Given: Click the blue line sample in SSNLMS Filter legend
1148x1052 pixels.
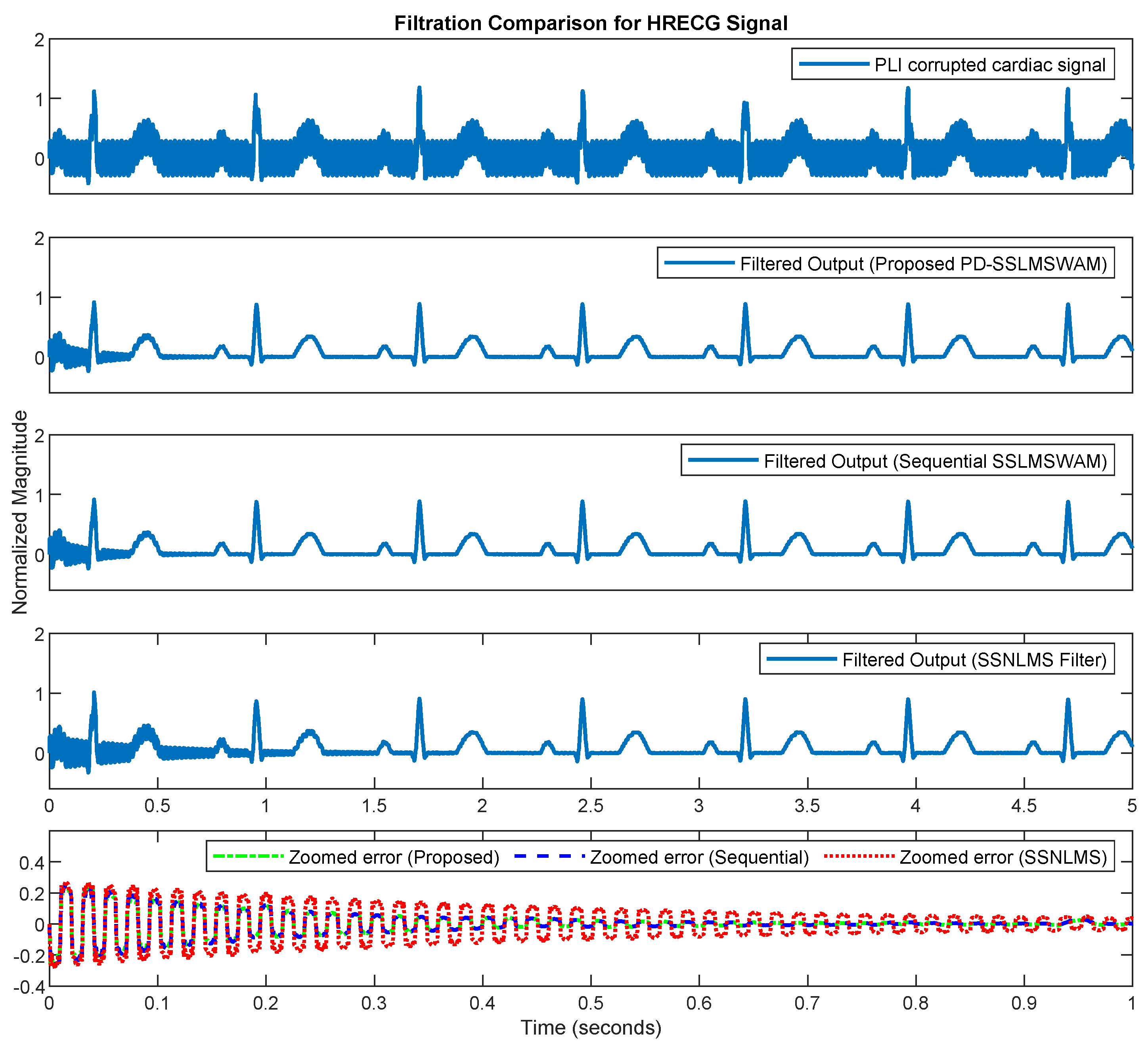Looking at the screenshot, I should point(802,659).
